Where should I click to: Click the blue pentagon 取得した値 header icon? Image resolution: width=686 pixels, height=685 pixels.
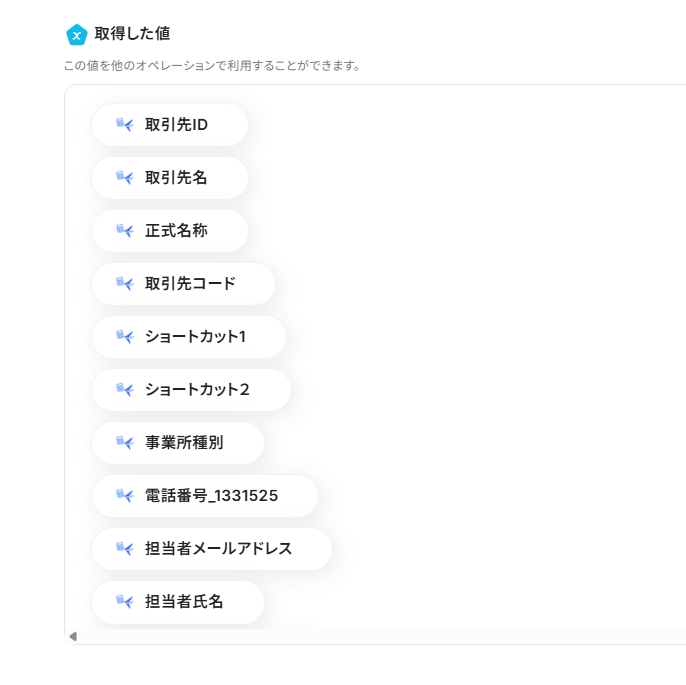tap(77, 34)
